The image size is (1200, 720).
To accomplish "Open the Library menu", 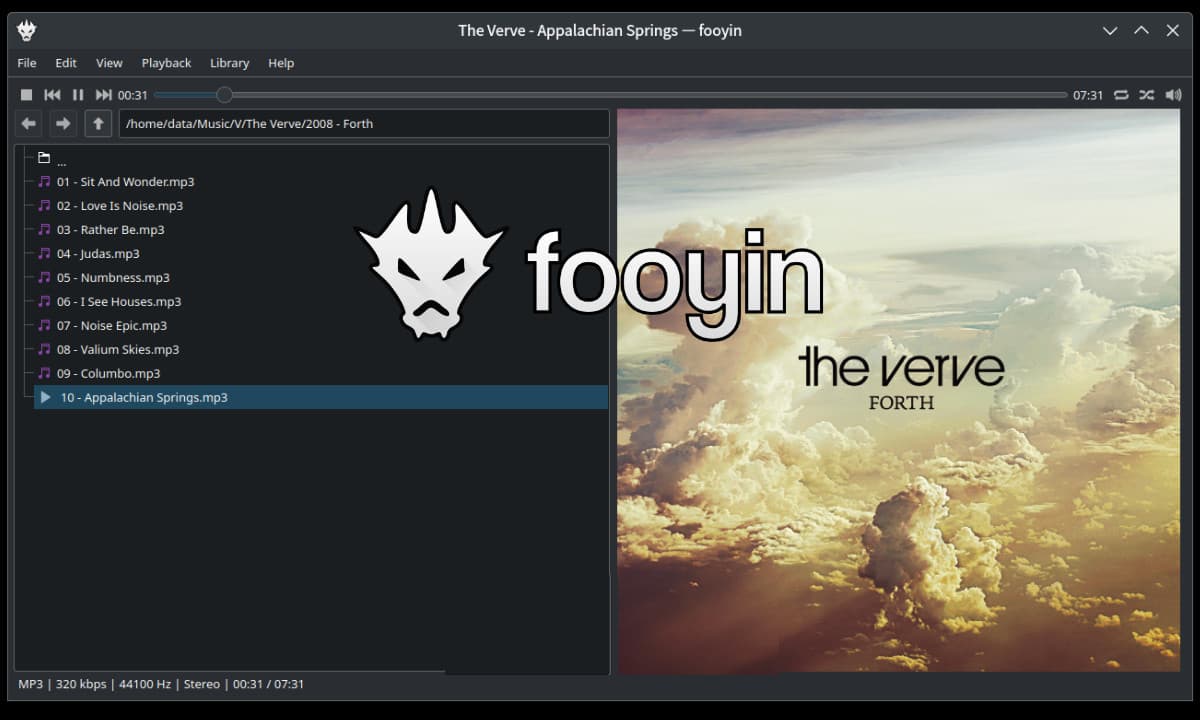I will click(x=229, y=63).
